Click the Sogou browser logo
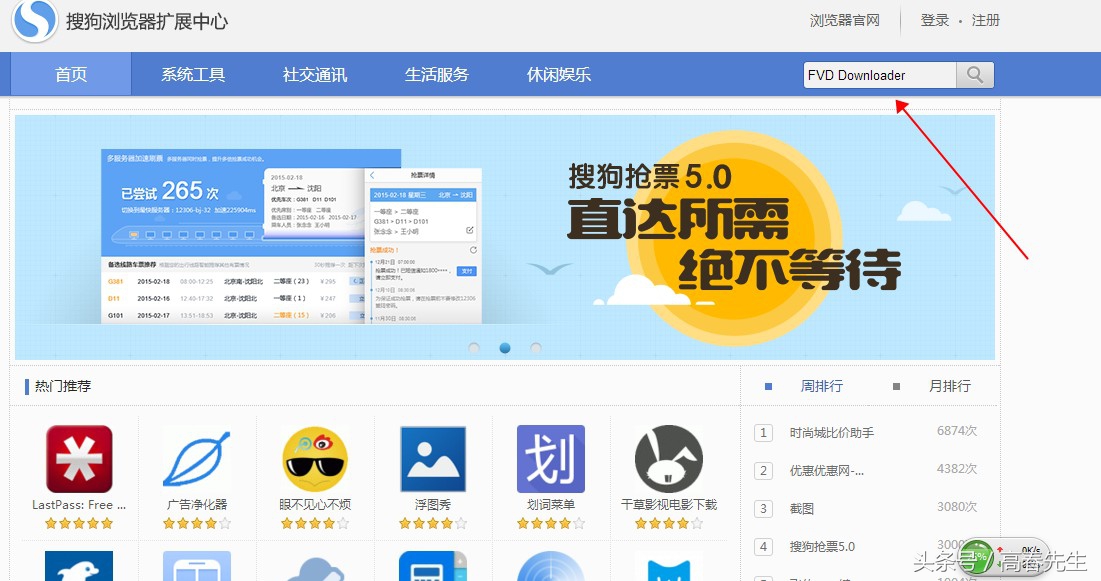 click(33, 20)
